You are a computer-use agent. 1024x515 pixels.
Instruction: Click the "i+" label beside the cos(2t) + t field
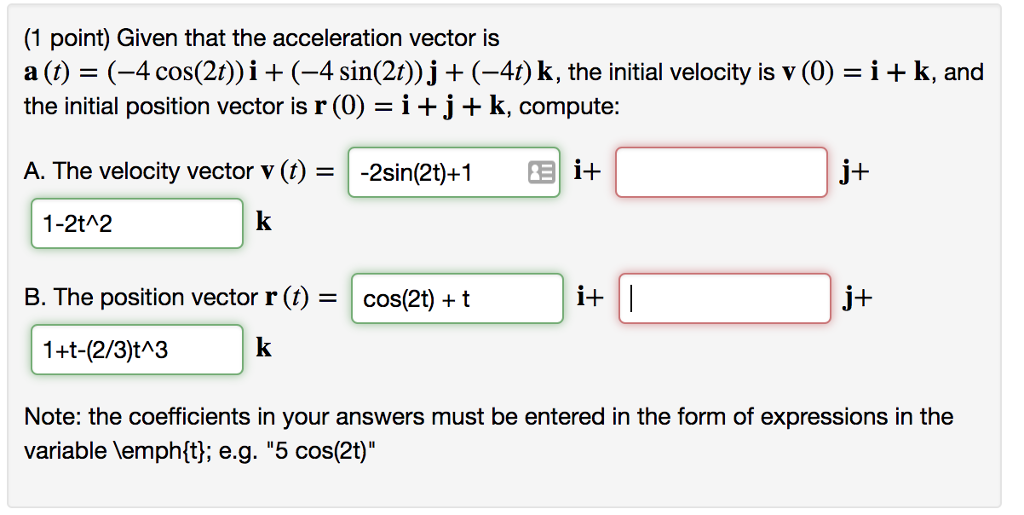click(x=590, y=297)
